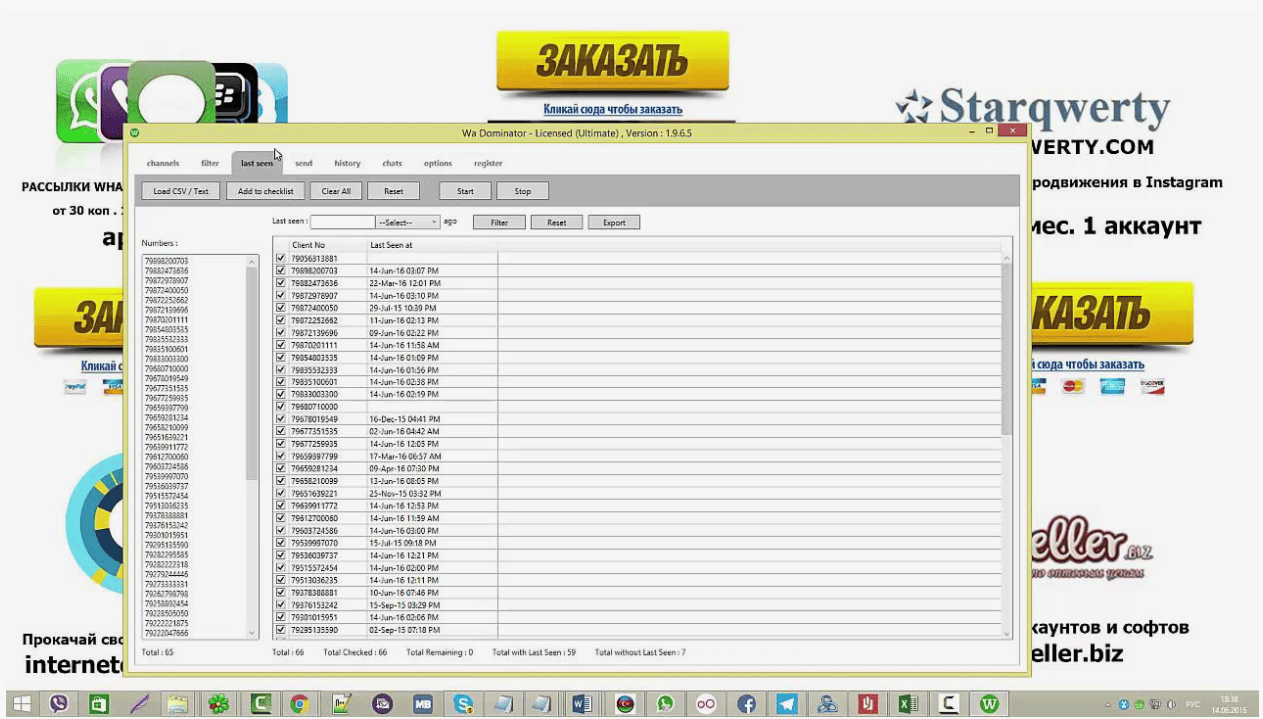The width and height of the screenshot is (1263, 719).
Task: Click the Filter button beside the ago label
Action: (499, 222)
